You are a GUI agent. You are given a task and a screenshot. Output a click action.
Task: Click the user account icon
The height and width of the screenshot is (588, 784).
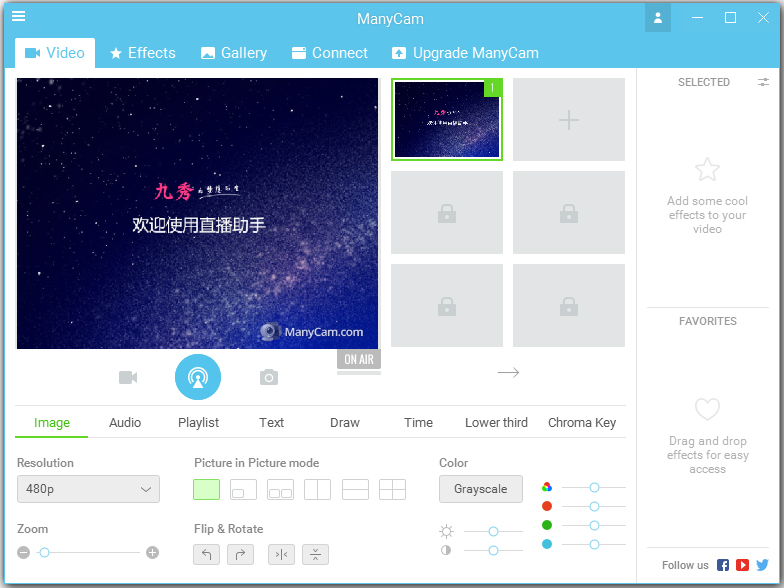pos(657,17)
